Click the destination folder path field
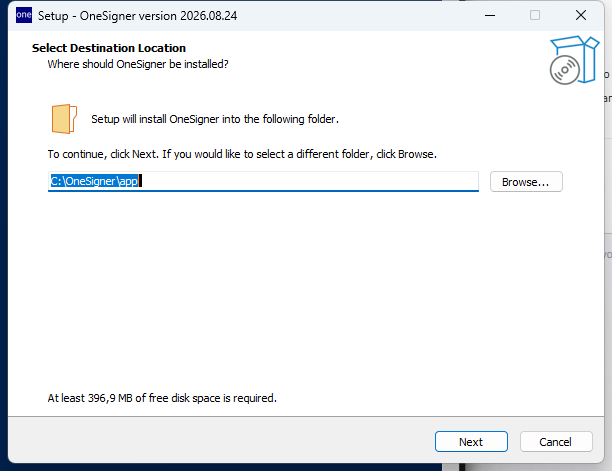This screenshot has width=612, height=471. pyautogui.click(x=263, y=181)
